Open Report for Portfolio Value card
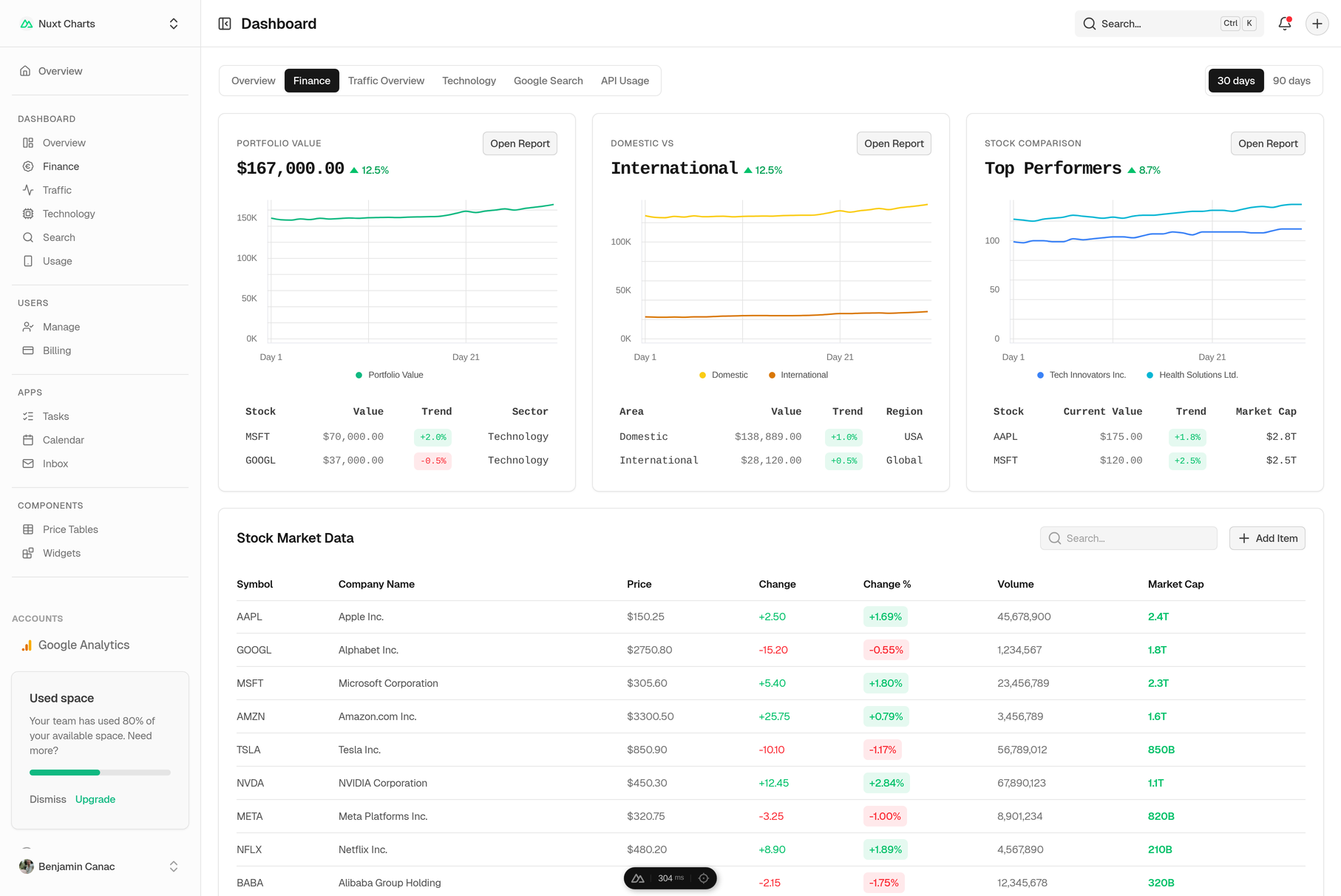Screen dimensions: 1341x896 coord(520,143)
